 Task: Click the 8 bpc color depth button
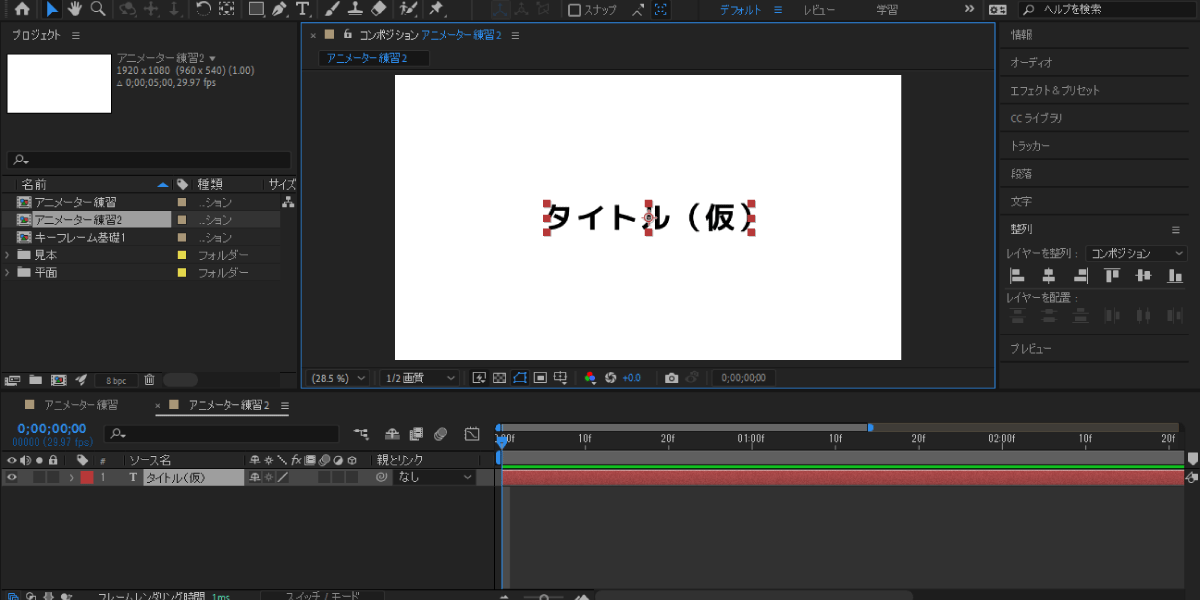click(x=117, y=381)
